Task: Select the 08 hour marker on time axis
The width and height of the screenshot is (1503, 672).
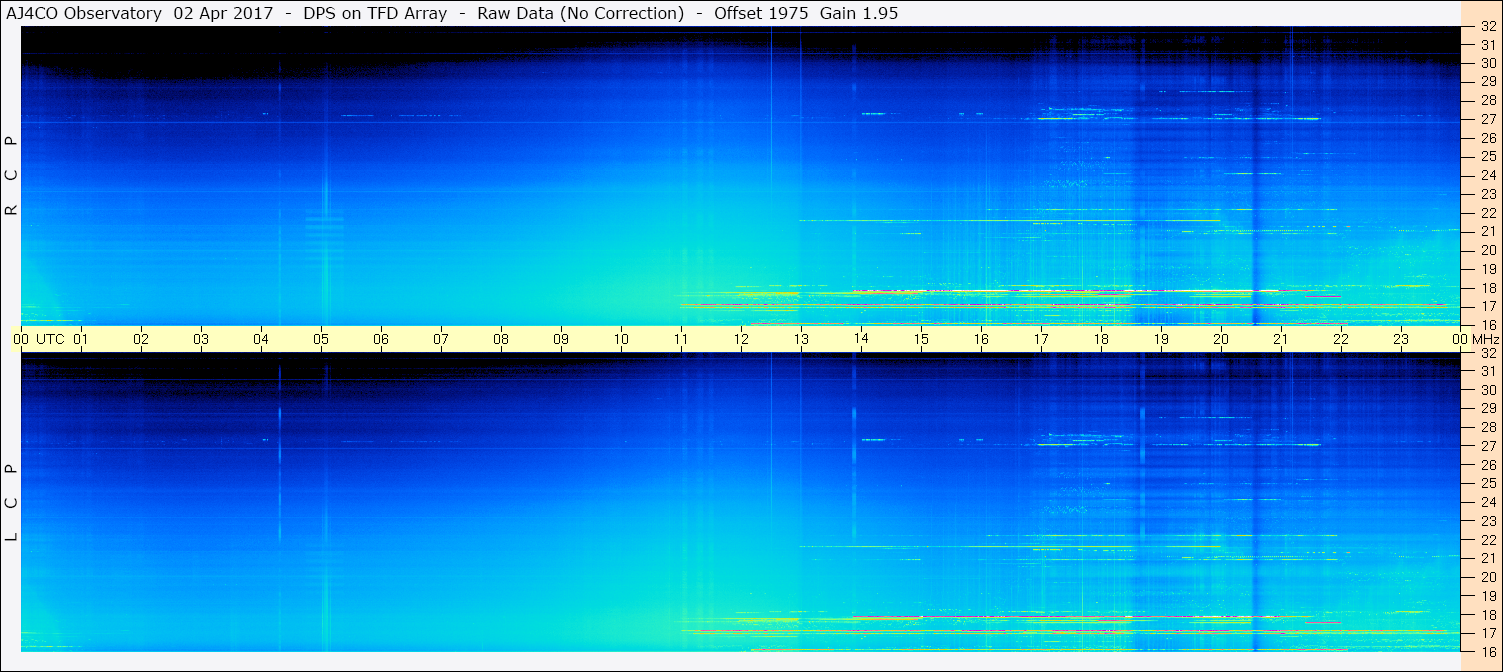Action: pos(501,339)
